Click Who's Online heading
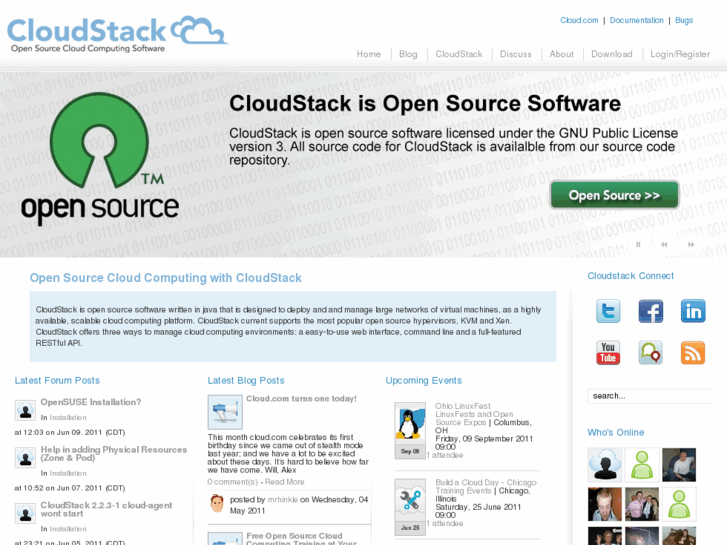This screenshot has width=727, height=545. click(x=616, y=432)
